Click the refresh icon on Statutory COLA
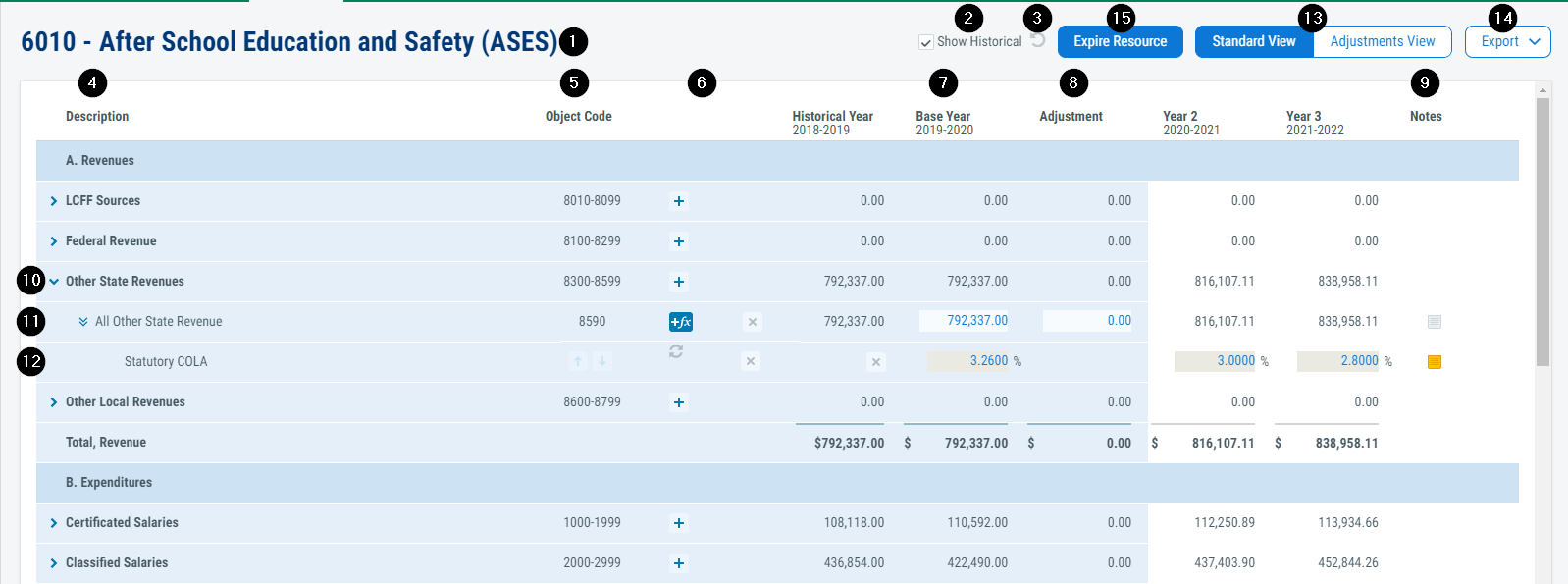Image resolution: width=1568 pixels, height=584 pixels. pos(676,351)
